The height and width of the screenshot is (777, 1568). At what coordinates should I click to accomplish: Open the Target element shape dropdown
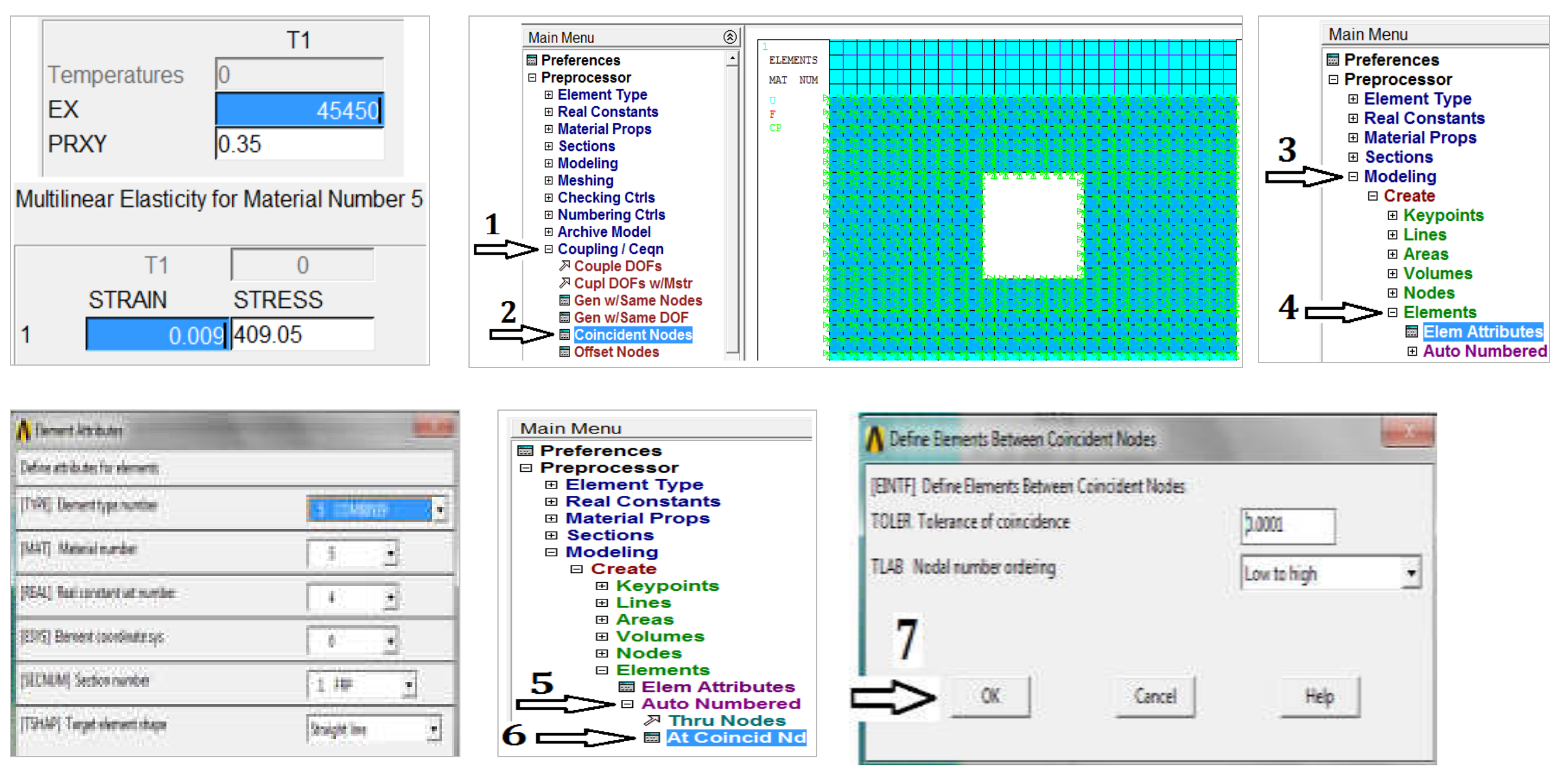[x=434, y=730]
